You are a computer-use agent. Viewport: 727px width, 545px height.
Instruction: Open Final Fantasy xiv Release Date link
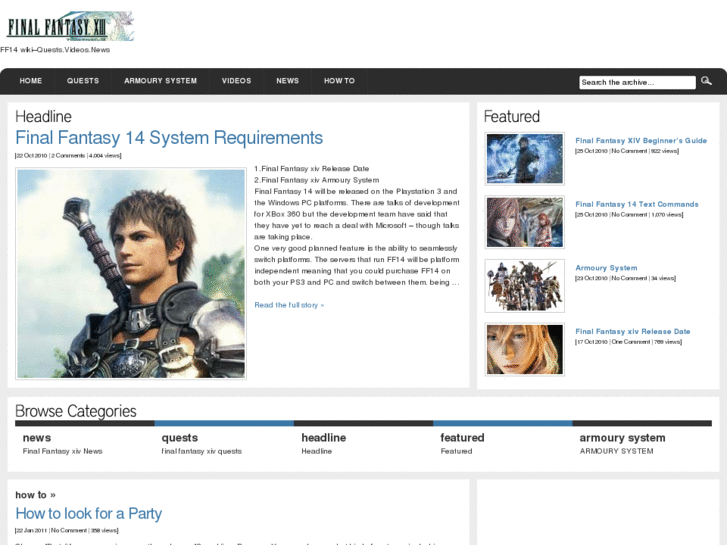click(x=632, y=331)
